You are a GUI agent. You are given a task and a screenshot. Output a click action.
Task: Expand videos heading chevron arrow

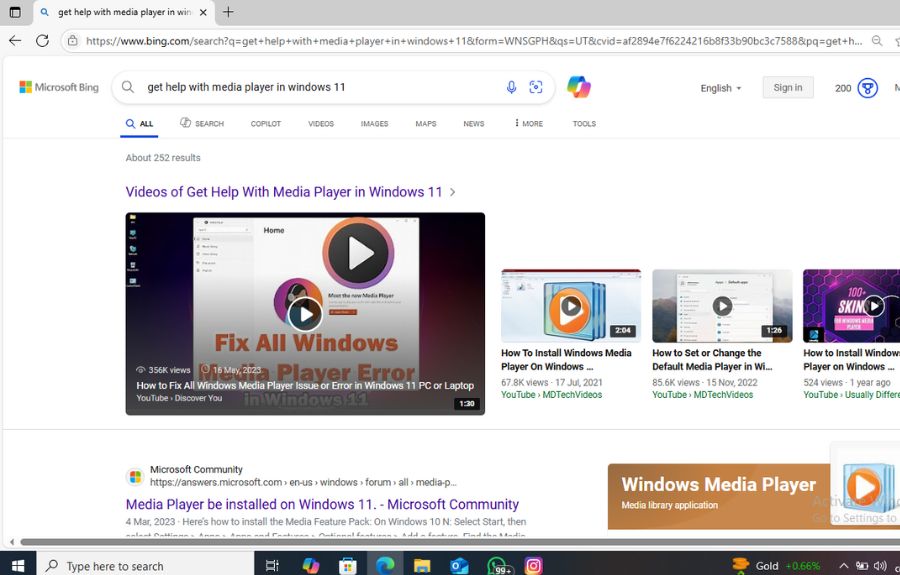(452, 192)
